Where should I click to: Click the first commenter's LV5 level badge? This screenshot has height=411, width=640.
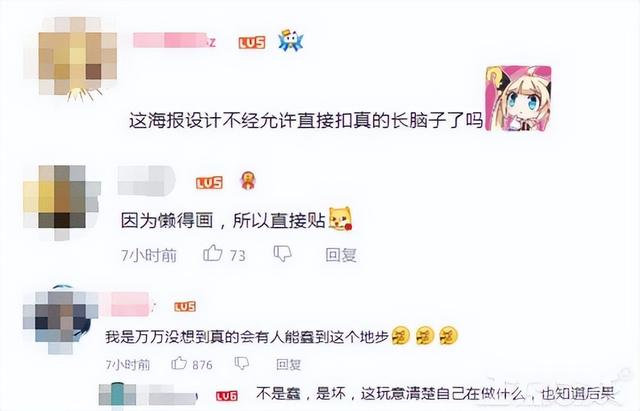(x=252, y=42)
